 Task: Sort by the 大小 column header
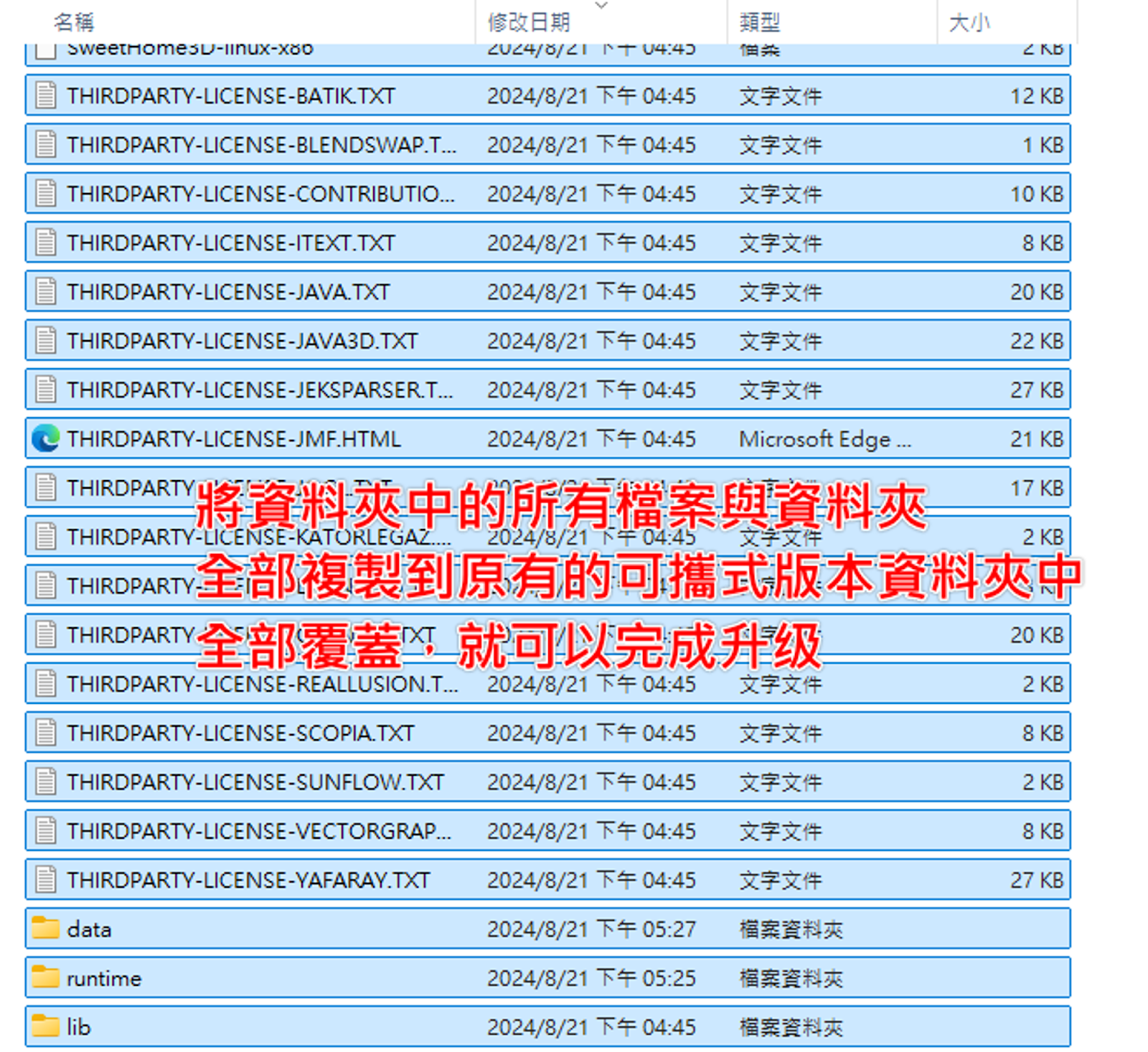pos(969,22)
